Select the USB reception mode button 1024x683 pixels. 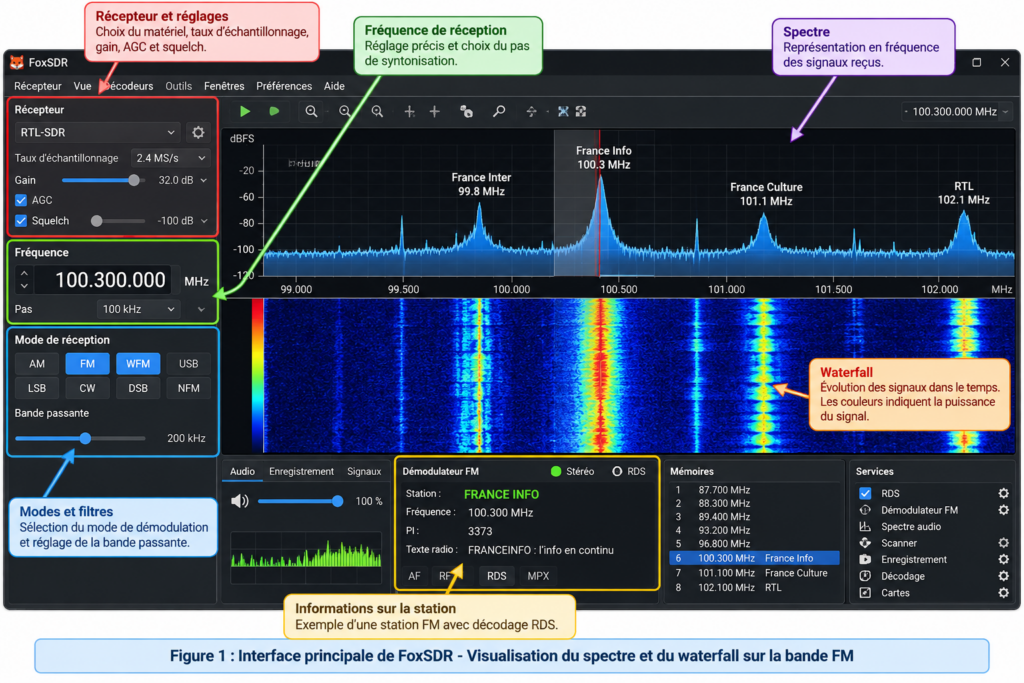(189, 364)
